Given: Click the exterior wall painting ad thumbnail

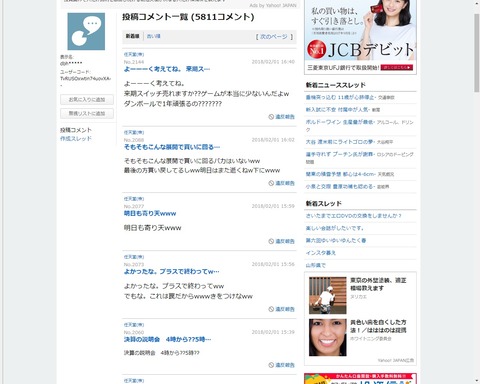Looking at the screenshot, I should [x=328, y=295].
